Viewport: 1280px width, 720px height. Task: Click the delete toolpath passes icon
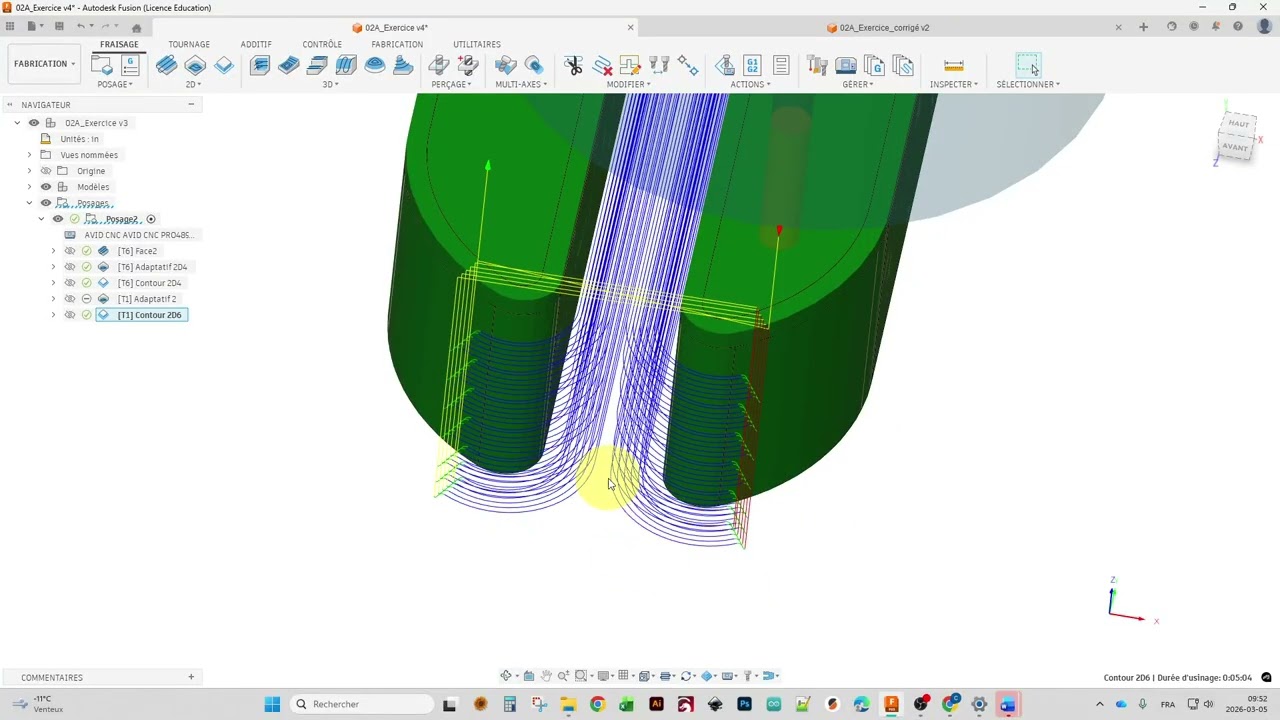(602, 65)
